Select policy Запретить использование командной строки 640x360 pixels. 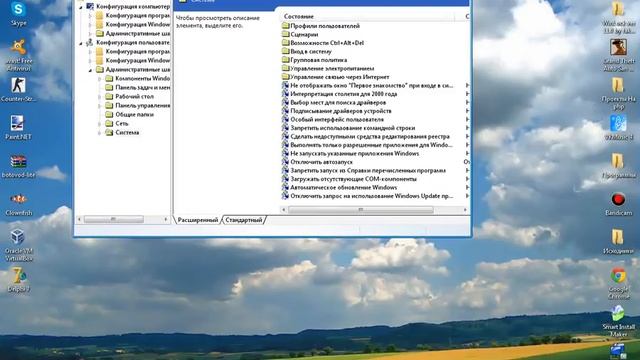(x=349, y=128)
